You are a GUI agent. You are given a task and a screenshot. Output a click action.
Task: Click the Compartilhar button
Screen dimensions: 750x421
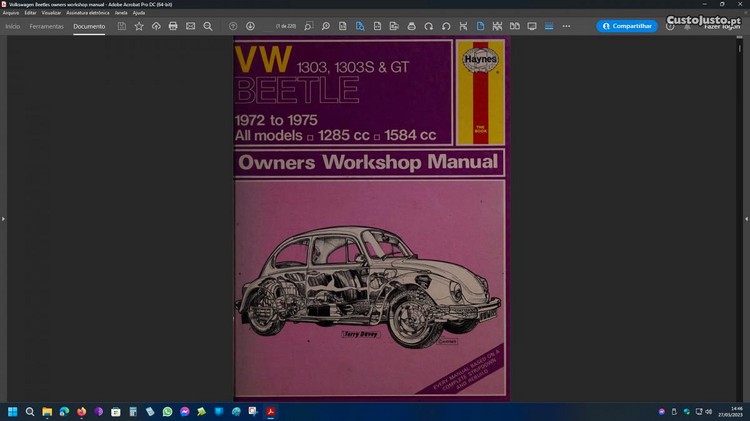(x=627, y=26)
